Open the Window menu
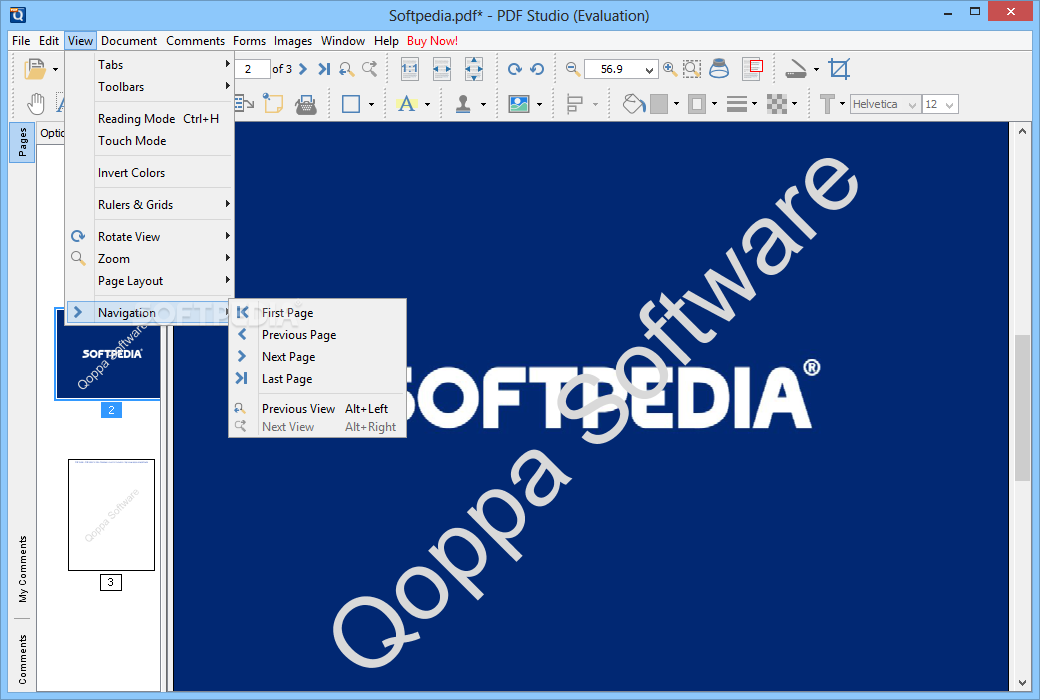 pos(343,40)
